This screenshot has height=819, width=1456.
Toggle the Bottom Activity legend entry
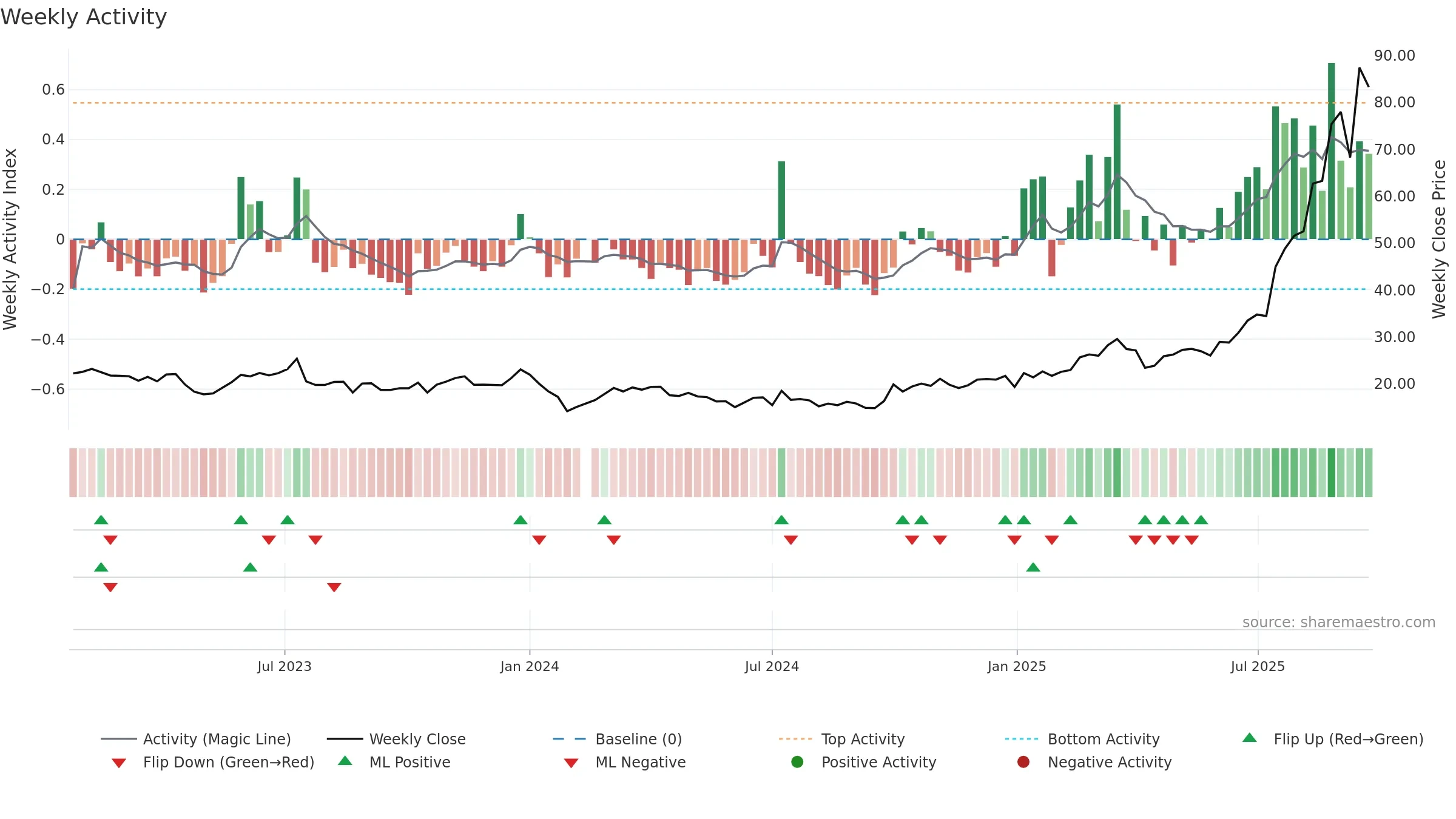[1082, 739]
